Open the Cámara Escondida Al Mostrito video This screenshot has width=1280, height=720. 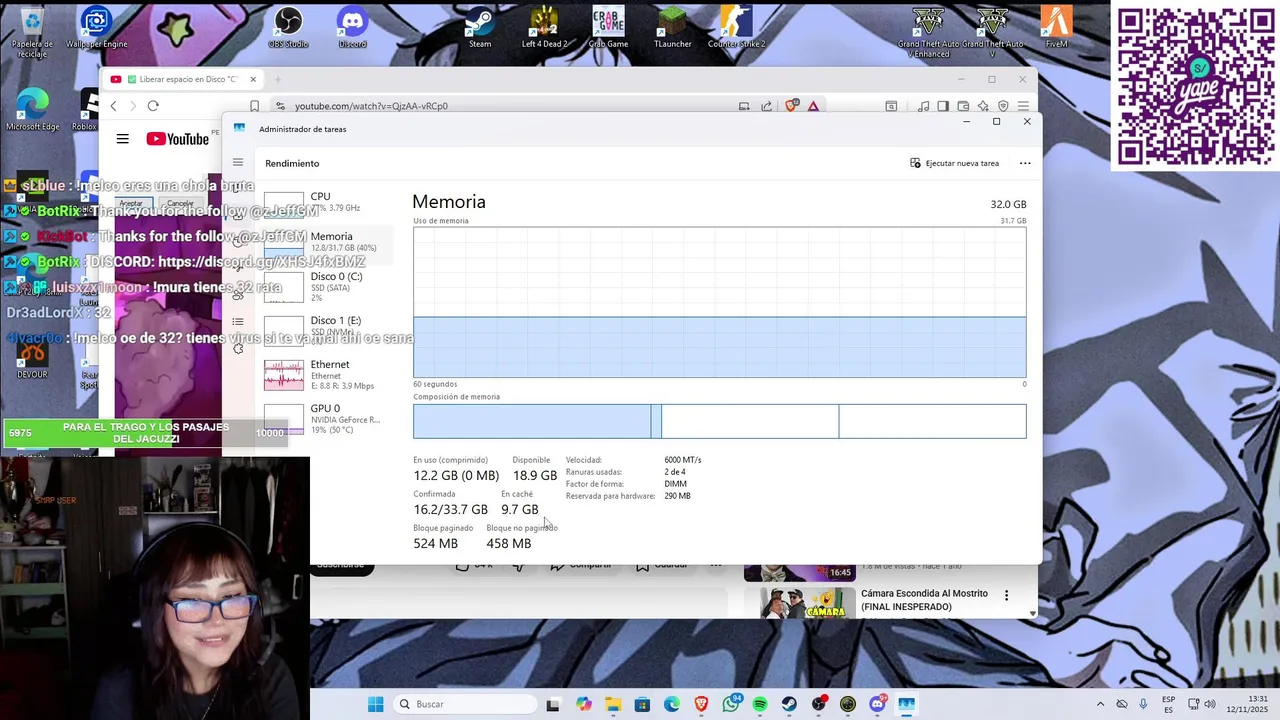924,600
